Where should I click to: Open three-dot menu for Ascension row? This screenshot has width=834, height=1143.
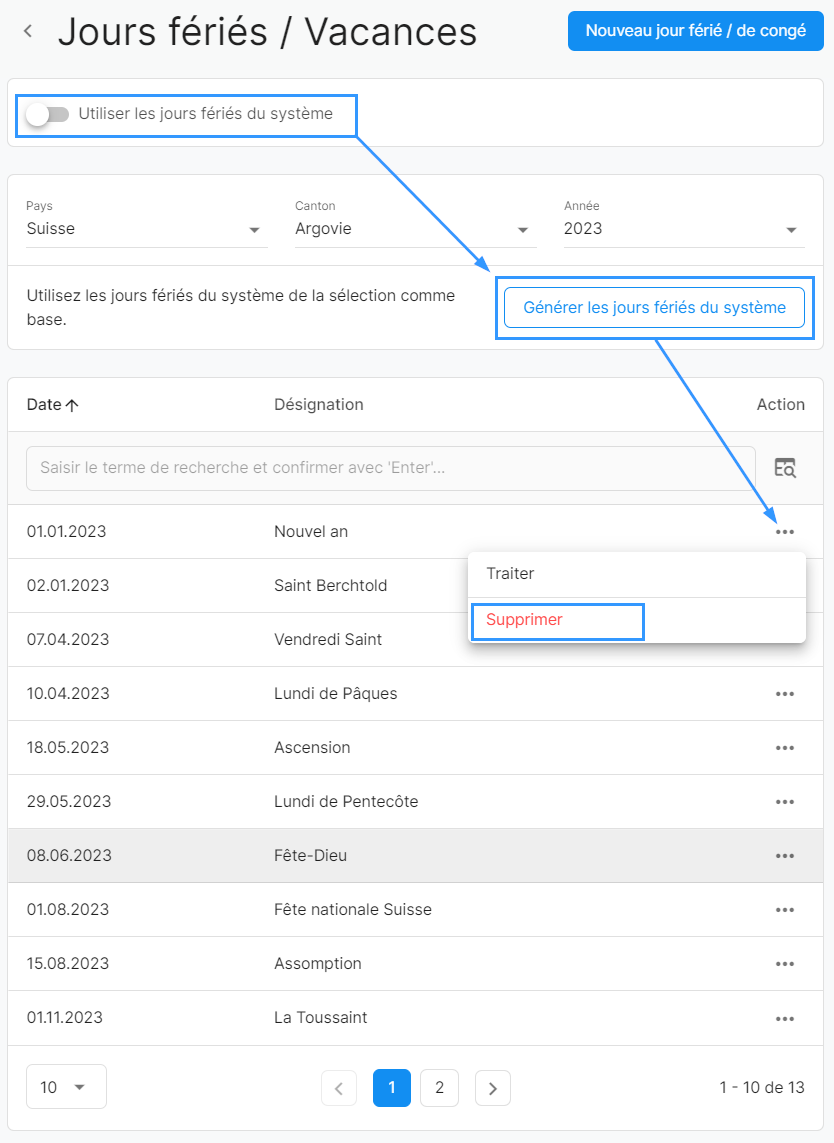[x=785, y=748]
